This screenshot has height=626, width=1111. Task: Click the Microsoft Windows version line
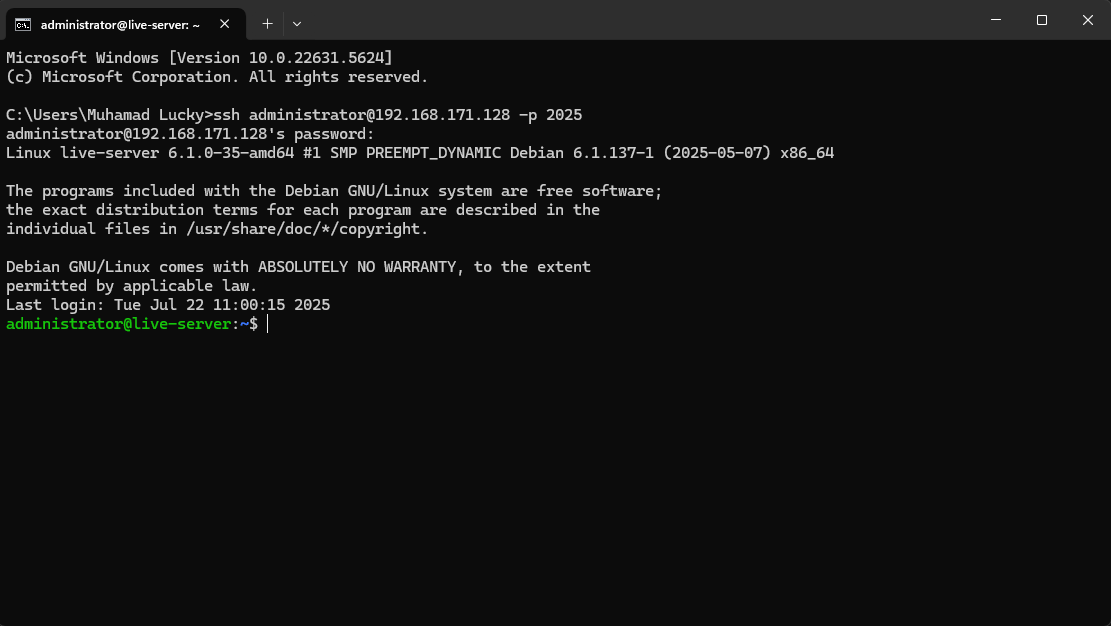pos(199,58)
